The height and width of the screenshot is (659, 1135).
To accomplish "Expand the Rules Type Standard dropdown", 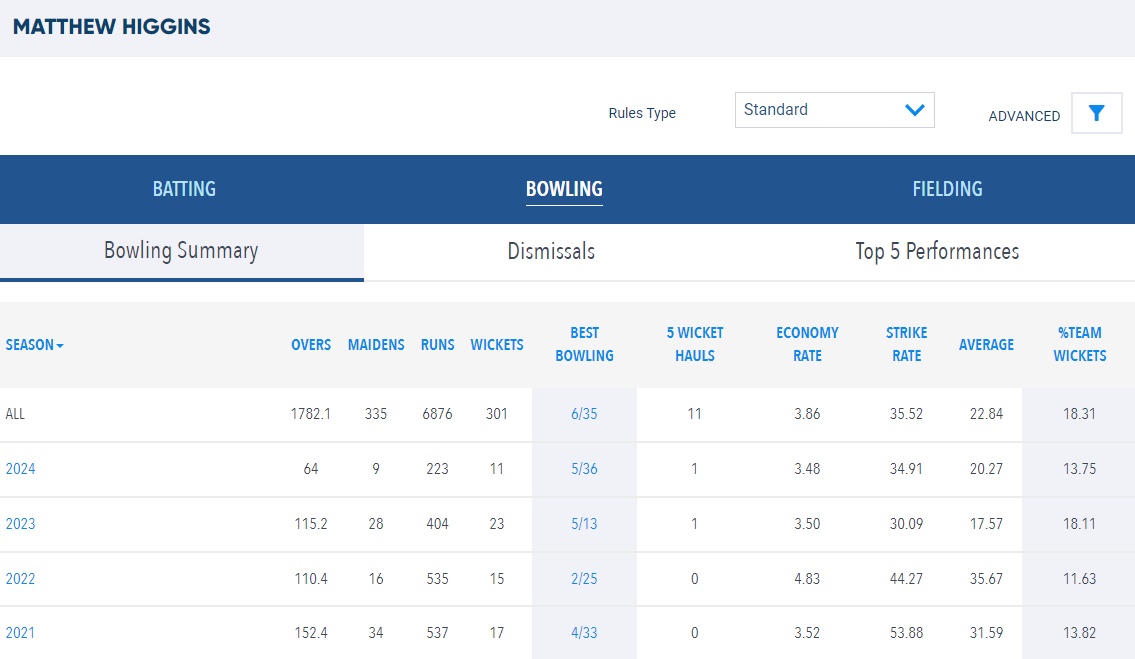I will 835,110.
